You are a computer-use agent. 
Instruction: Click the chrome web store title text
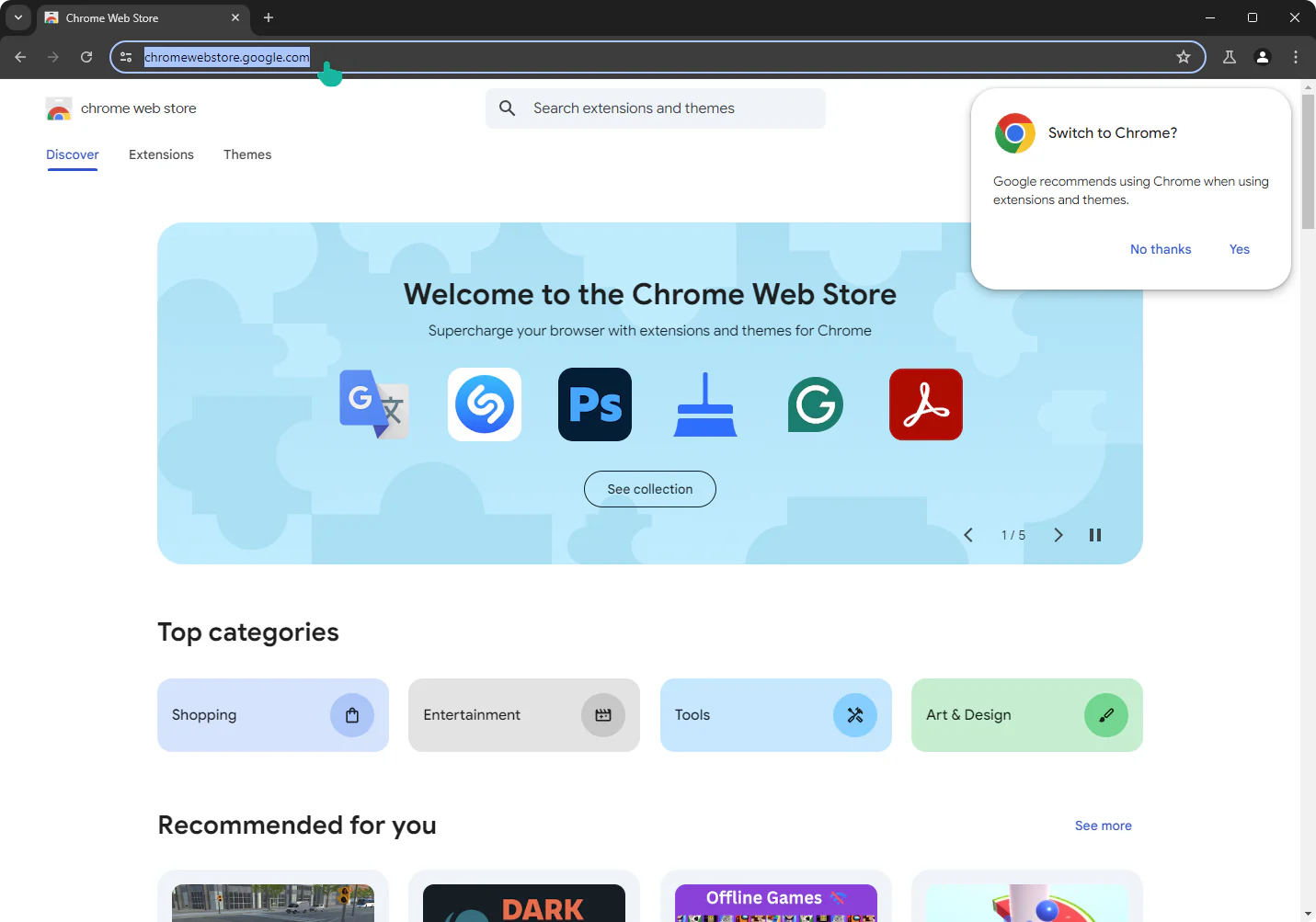point(139,108)
